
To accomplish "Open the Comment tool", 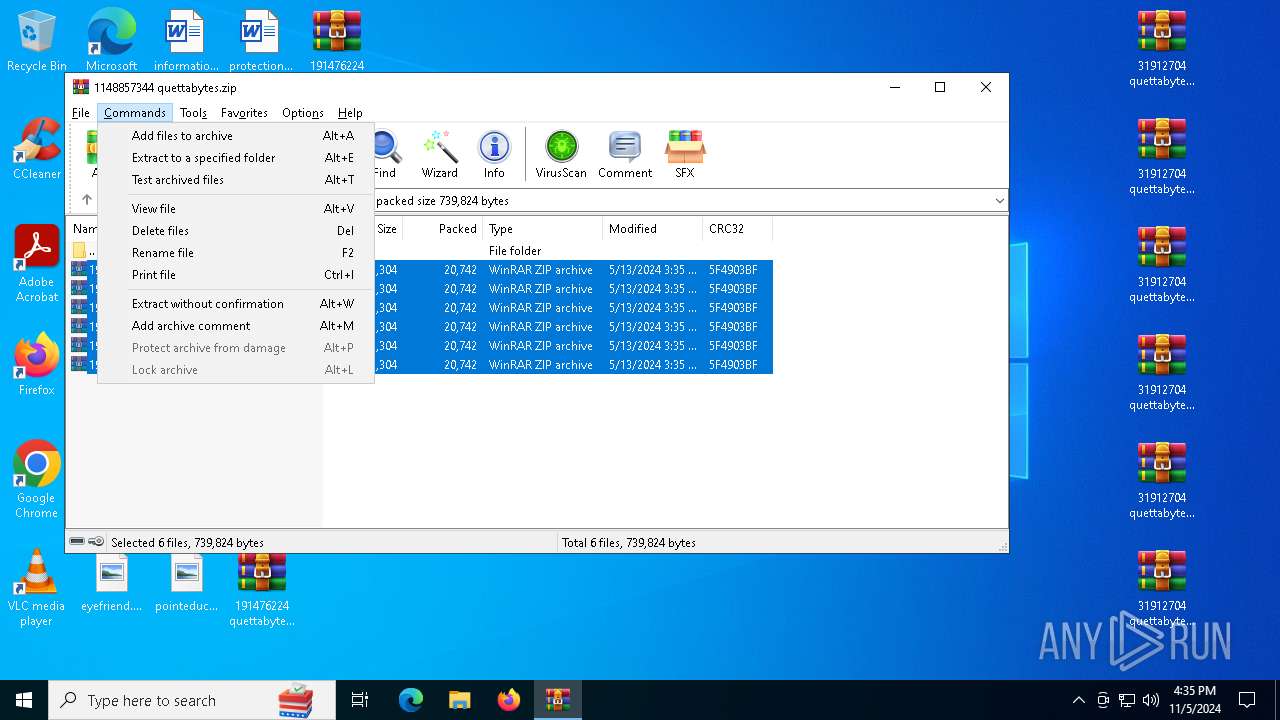I will pyautogui.click(x=625, y=154).
